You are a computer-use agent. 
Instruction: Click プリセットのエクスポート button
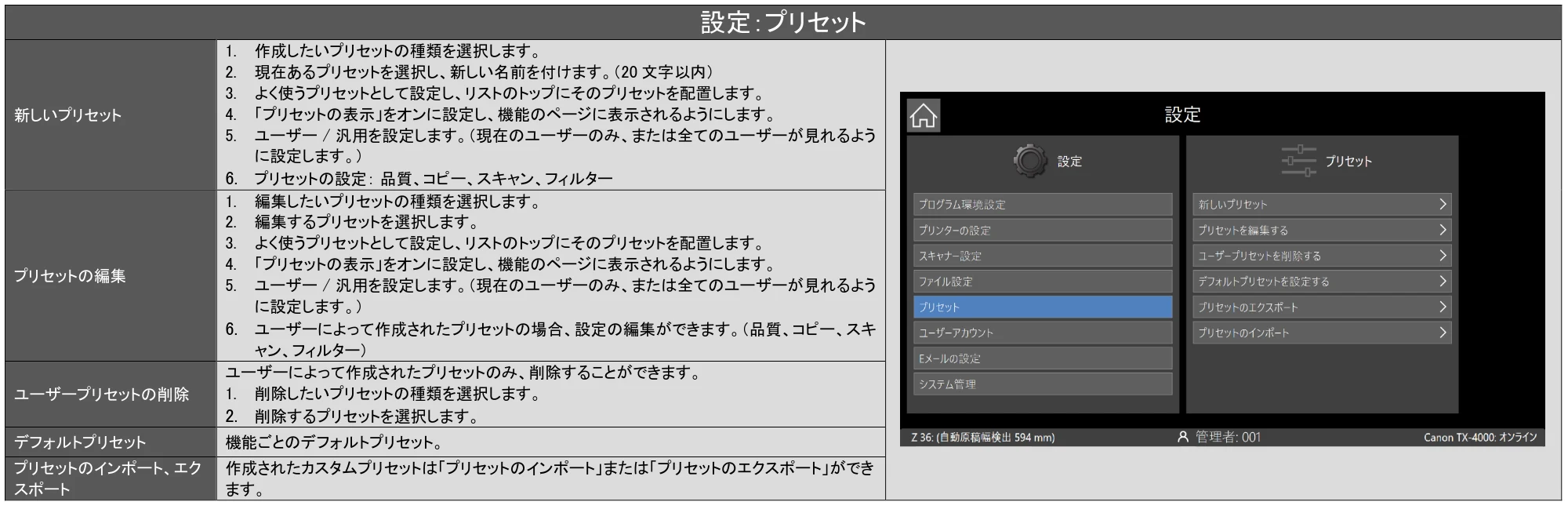click(x=1322, y=307)
